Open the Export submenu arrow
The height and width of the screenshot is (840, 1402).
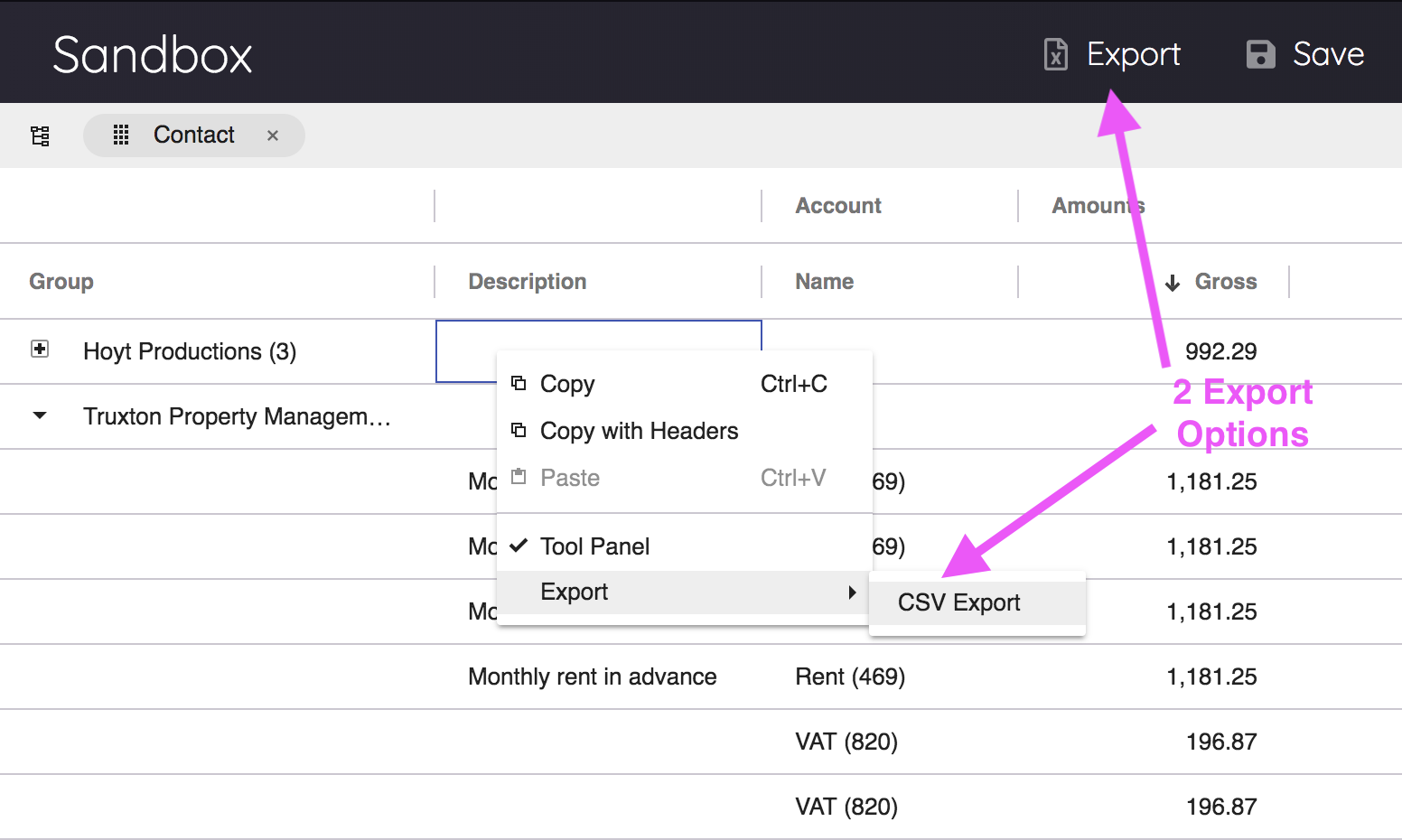click(852, 593)
